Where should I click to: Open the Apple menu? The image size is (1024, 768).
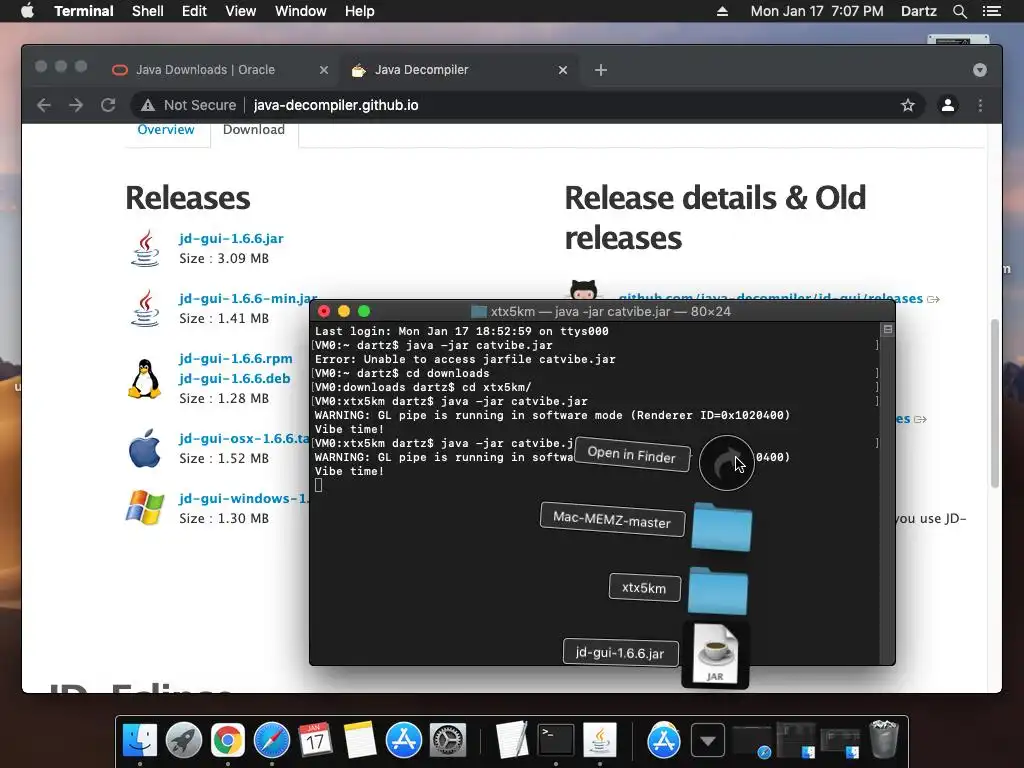[x=27, y=11]
